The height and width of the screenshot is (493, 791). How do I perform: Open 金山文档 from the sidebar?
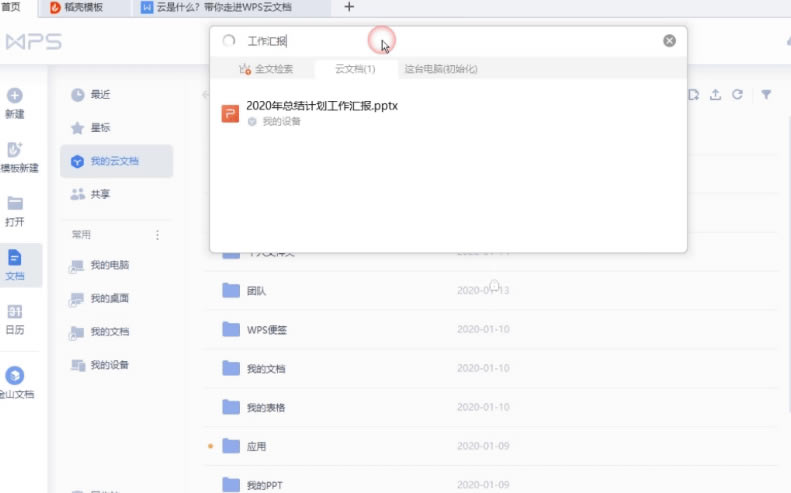click(15, 376)
